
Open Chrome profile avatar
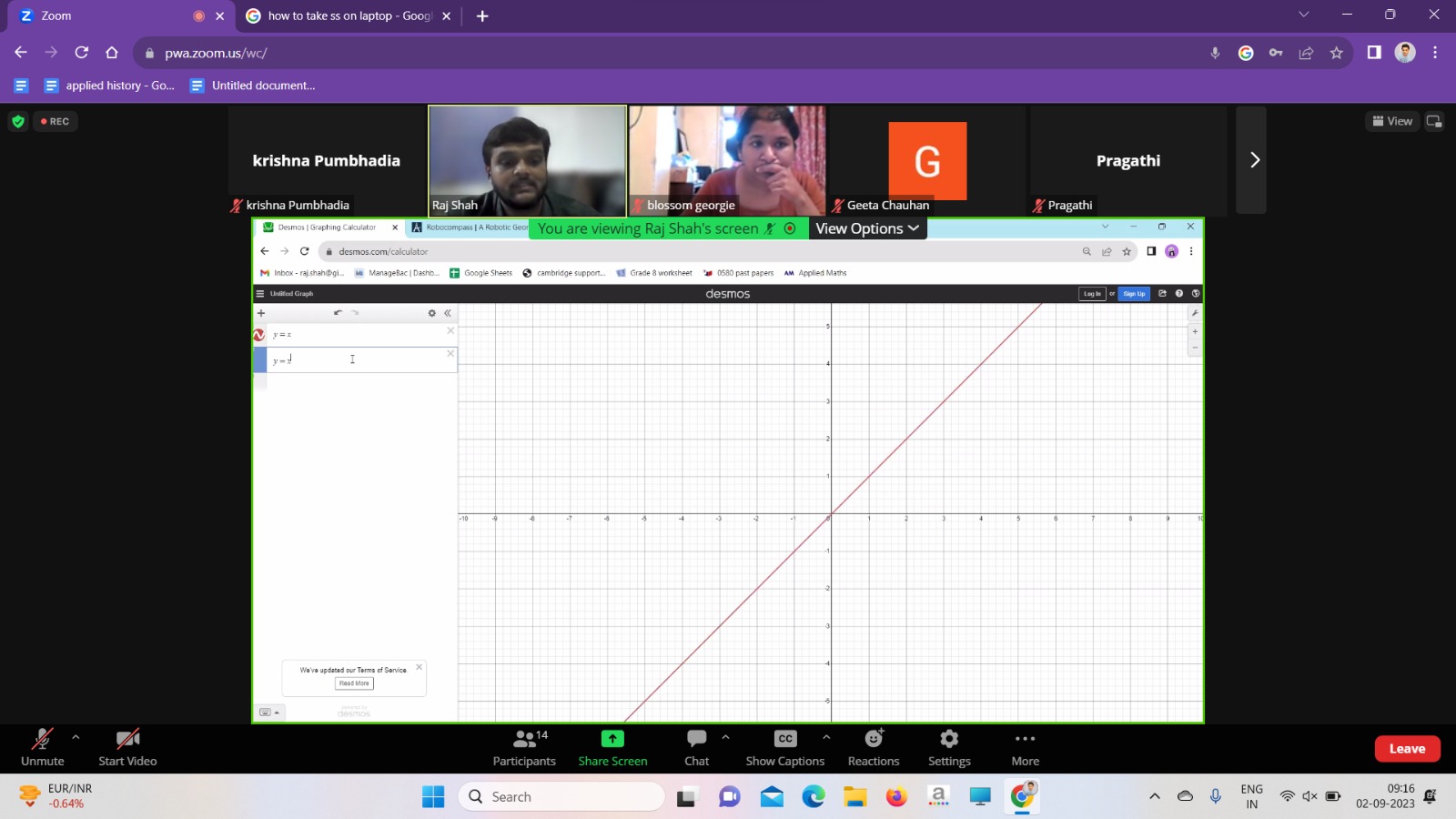[1405, 53]
